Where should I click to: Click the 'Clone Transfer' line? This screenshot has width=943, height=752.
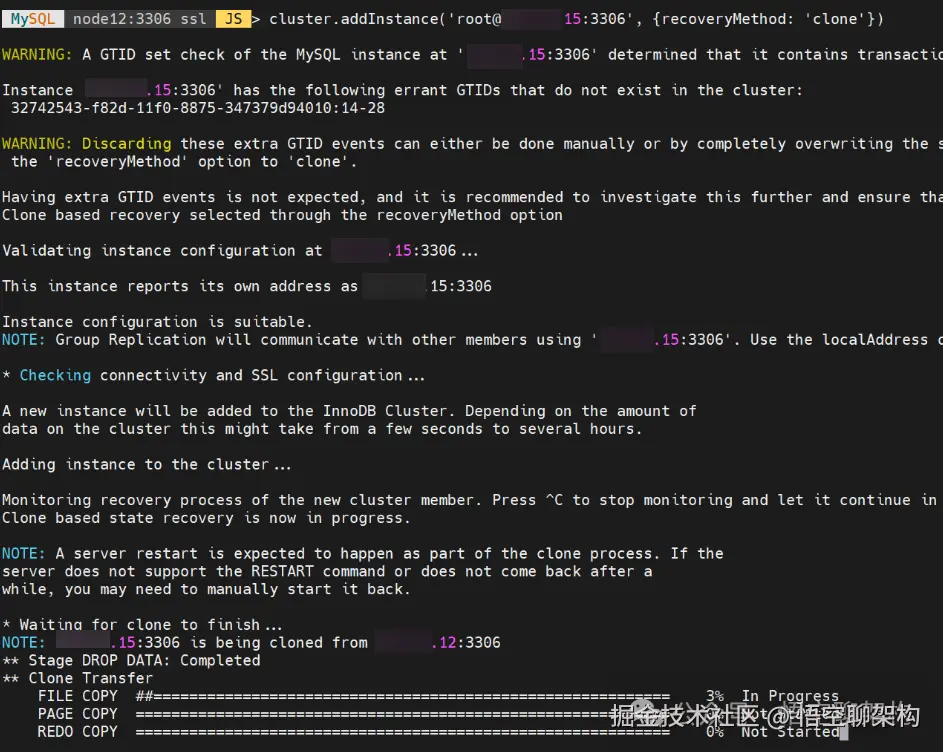click(78, 678)
